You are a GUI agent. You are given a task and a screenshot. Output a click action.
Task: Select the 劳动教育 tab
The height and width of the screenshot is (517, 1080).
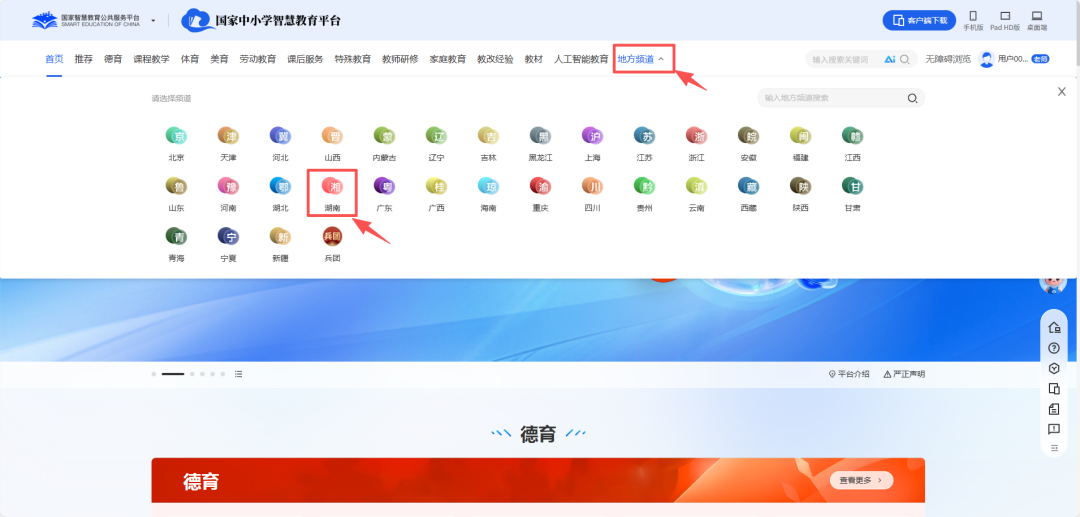point(258,59)
